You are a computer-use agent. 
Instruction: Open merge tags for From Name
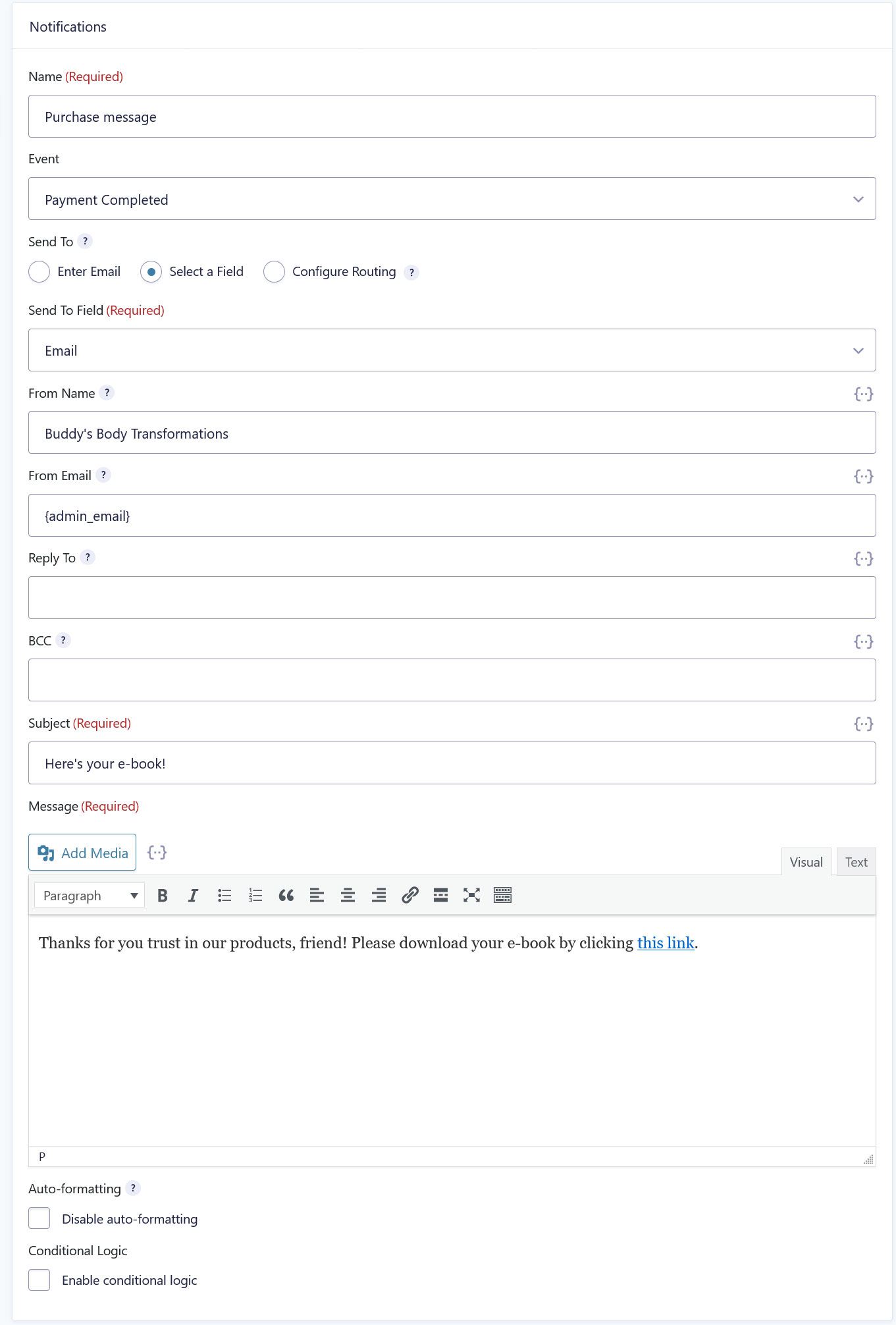[x=863, y=394]
